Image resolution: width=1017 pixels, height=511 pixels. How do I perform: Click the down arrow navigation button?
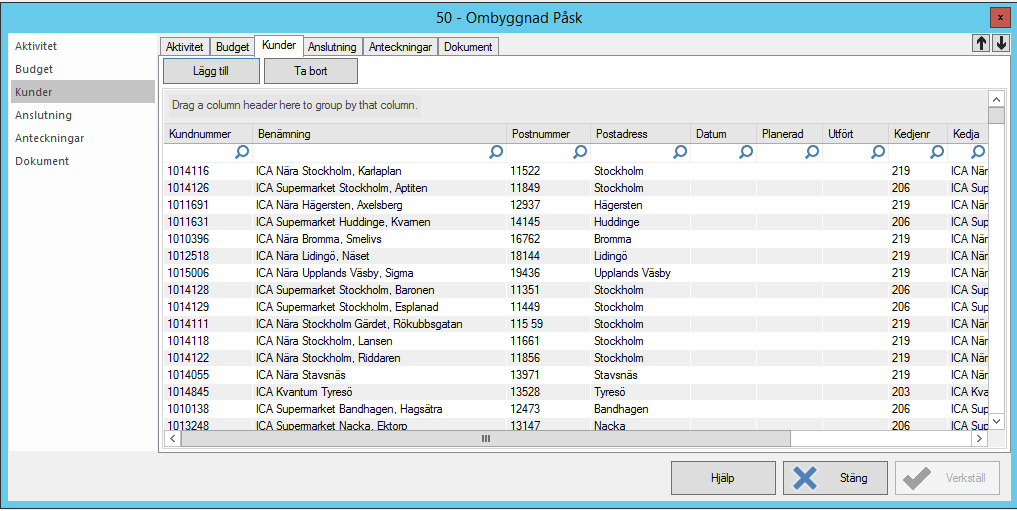pos(1001,43)
